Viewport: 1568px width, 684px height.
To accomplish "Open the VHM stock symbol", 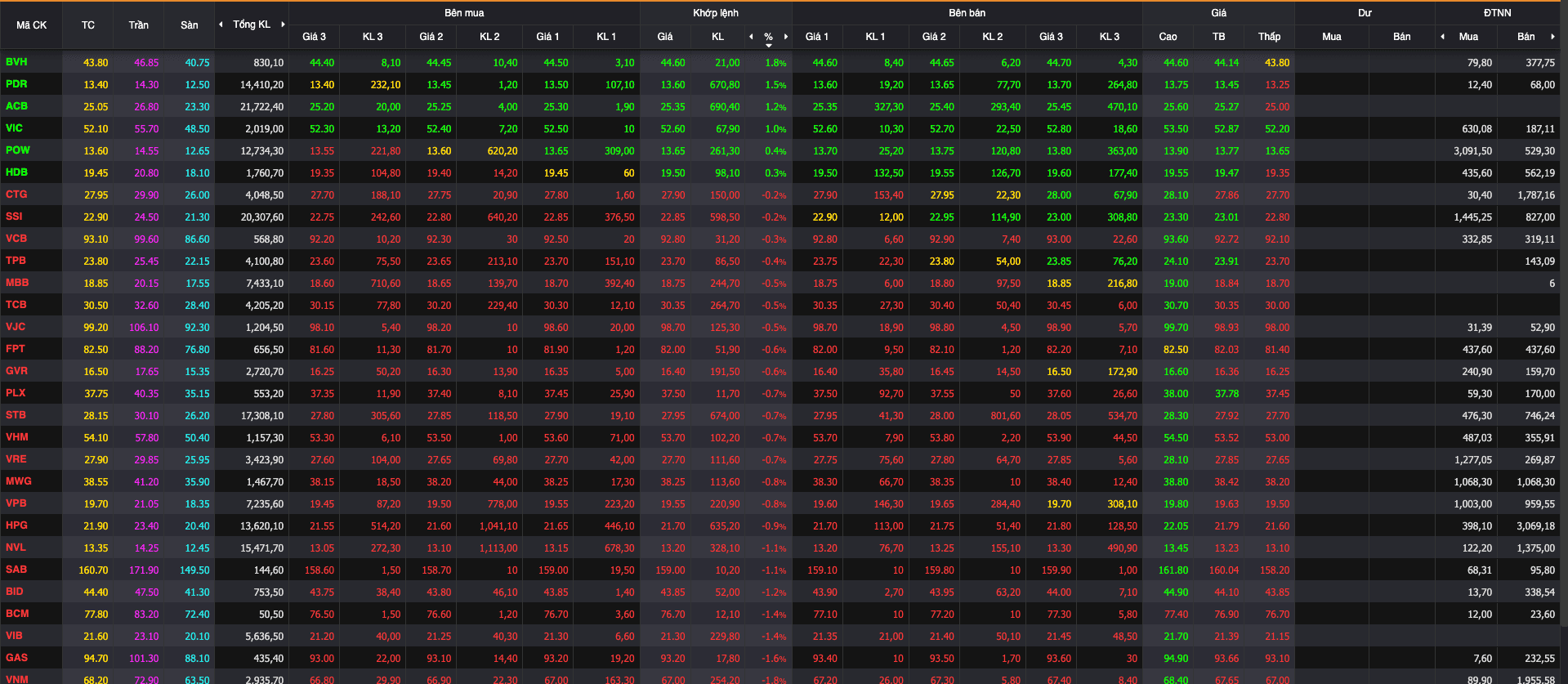I will (16, 437).
